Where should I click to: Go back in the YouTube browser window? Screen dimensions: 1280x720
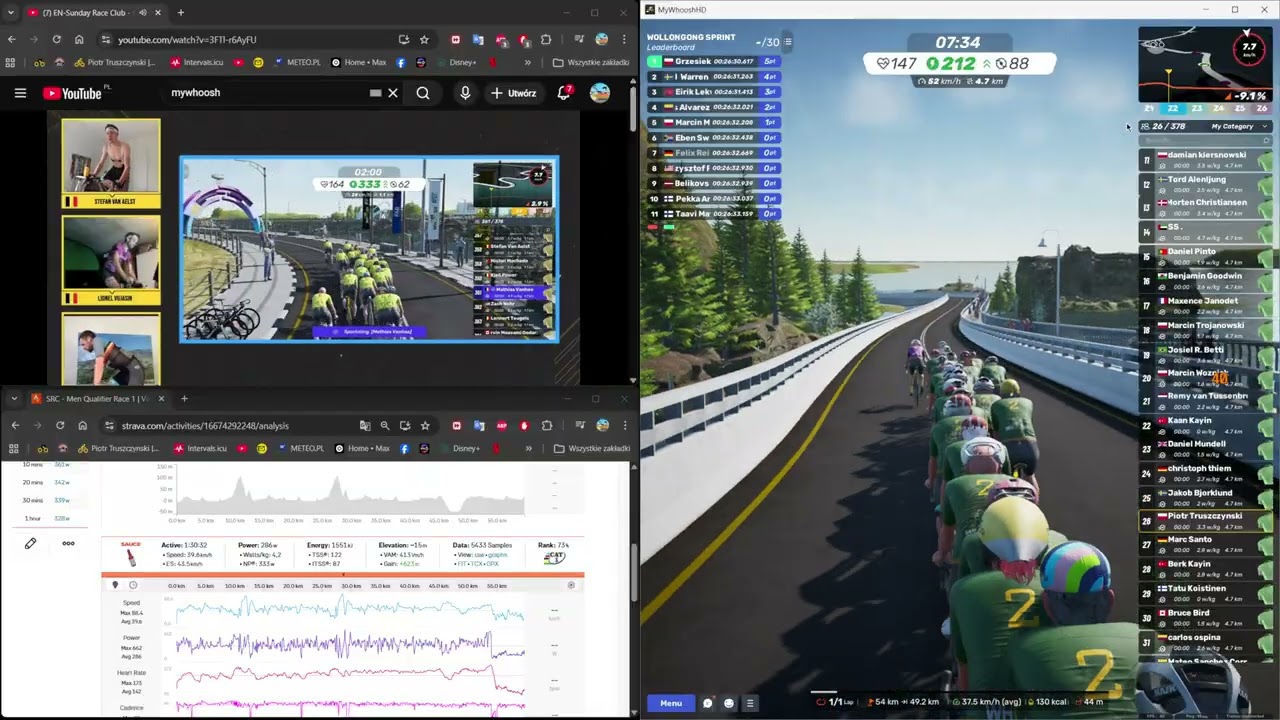pyautogui.click(x=12, y=40)
